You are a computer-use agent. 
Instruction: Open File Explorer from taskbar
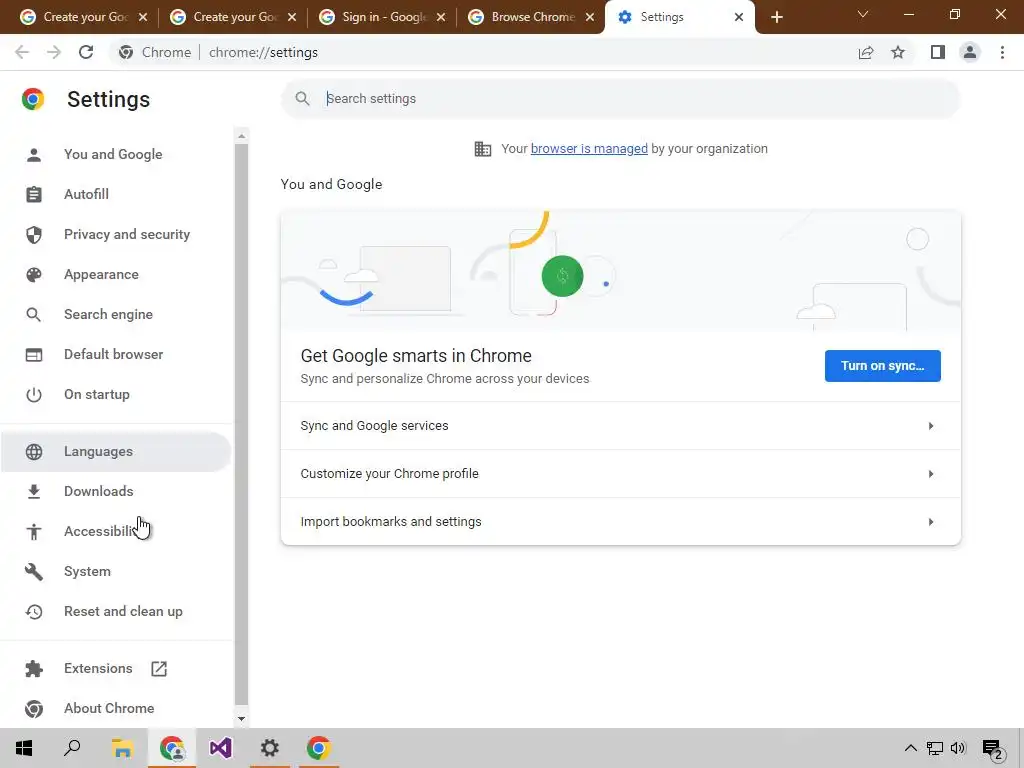click(x=122, y=748)
